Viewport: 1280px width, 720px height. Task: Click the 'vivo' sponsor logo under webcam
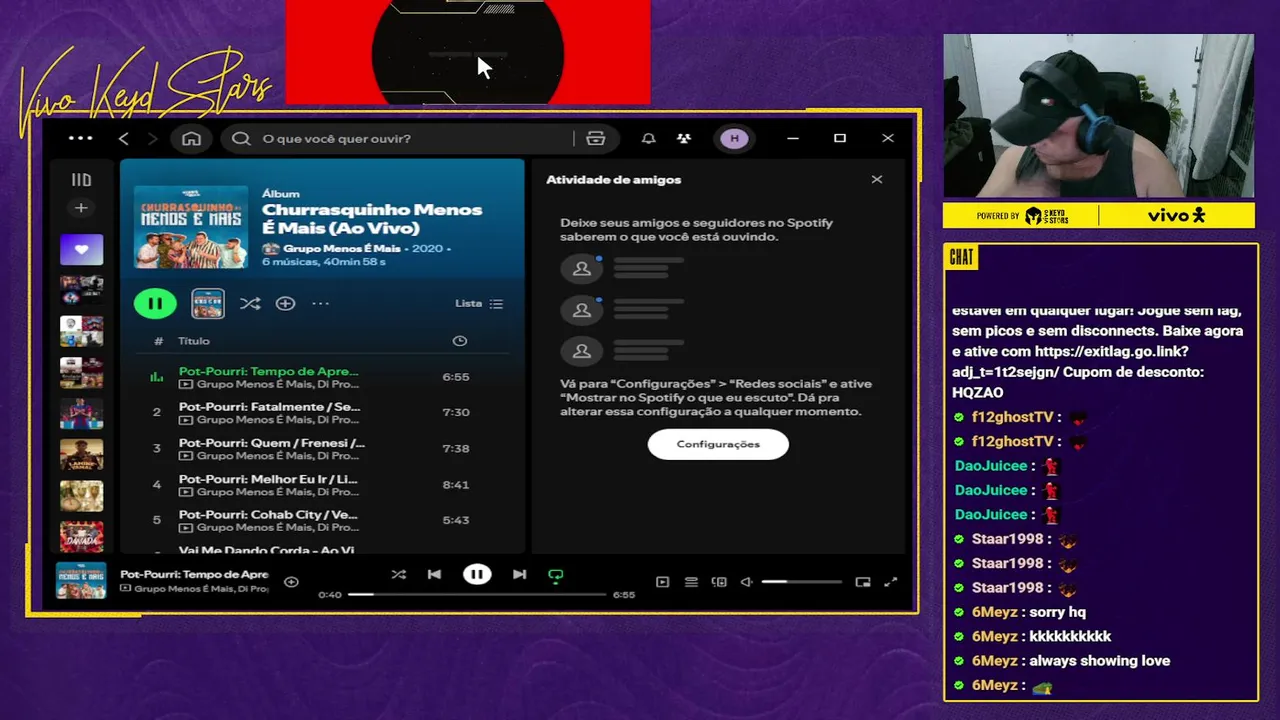(x=1176, y=215)
